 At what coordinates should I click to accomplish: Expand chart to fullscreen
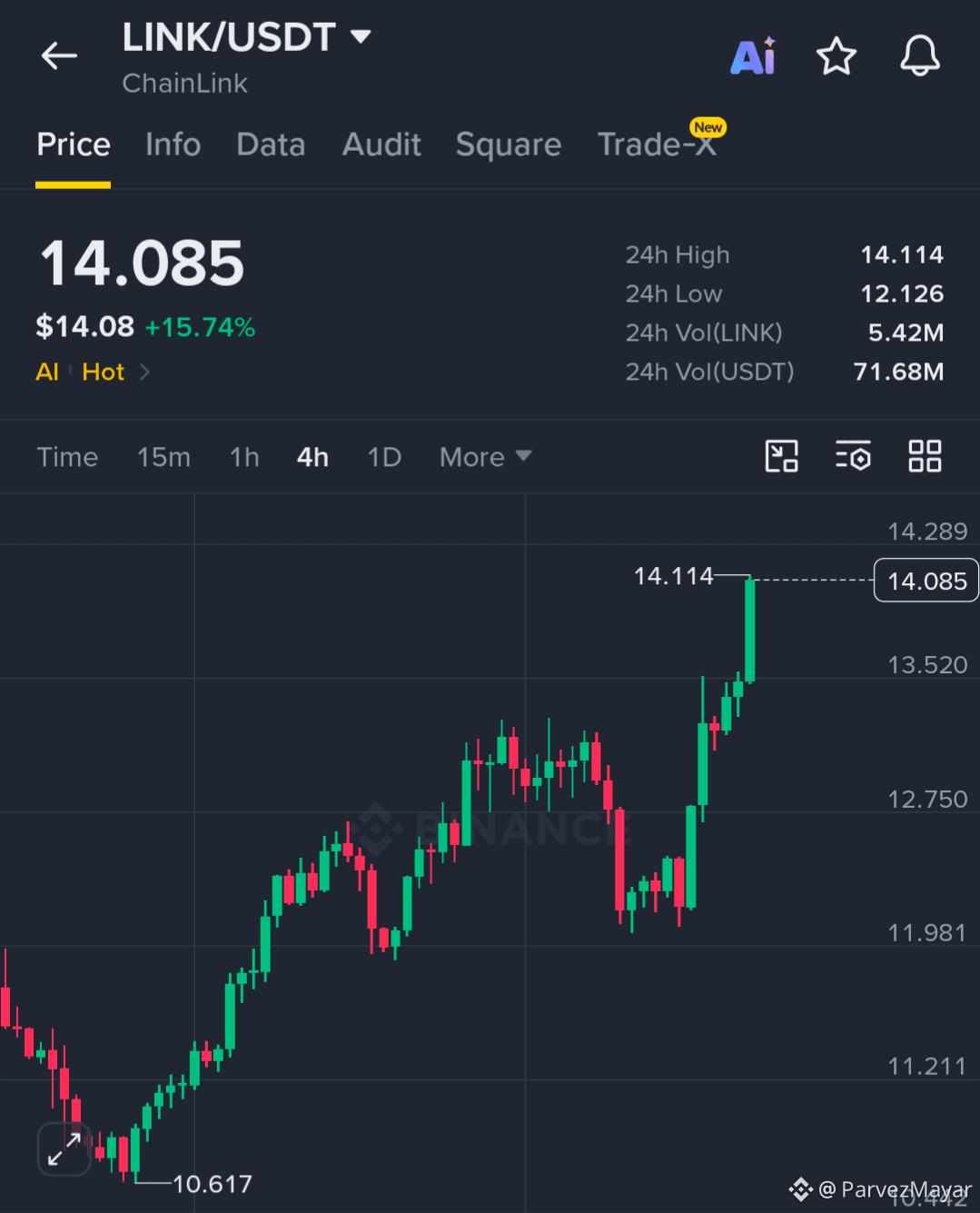(64, 1148)
